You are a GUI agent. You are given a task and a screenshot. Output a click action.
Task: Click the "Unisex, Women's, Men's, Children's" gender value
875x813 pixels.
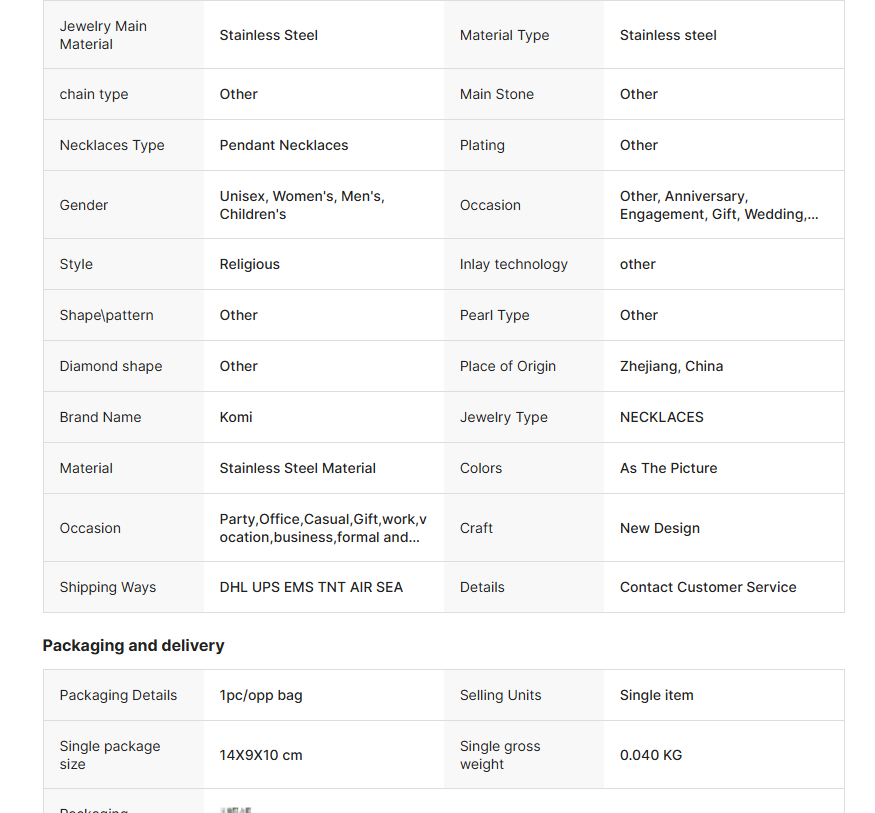(x=302, y=205)
